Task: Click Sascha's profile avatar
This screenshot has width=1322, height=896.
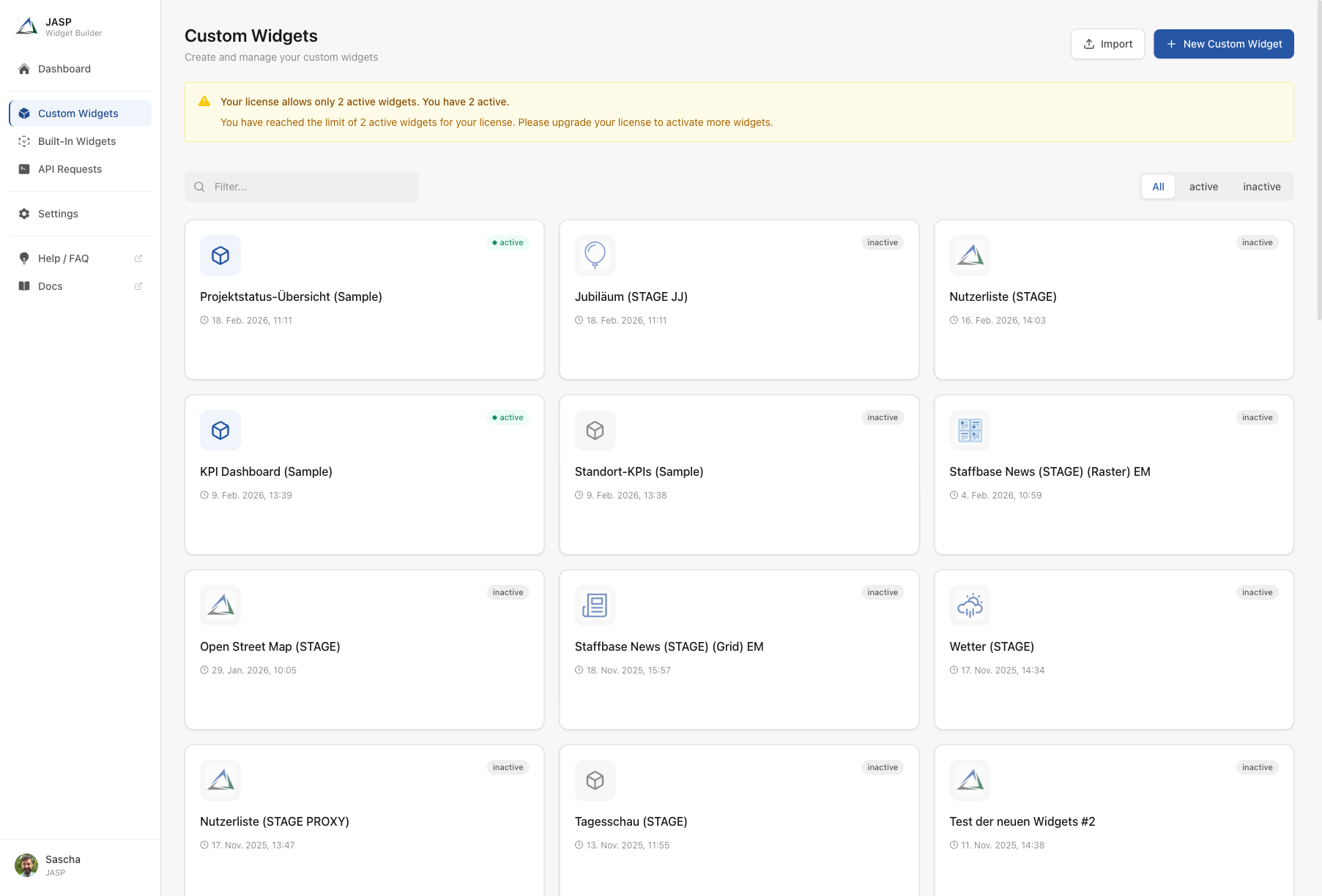Action: (26, 865)
